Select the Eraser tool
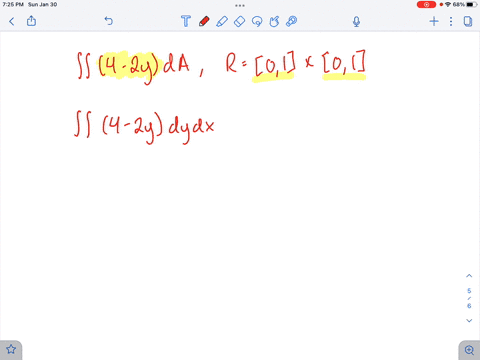Screen dimensions: 480x360 [x=240, y=22]
